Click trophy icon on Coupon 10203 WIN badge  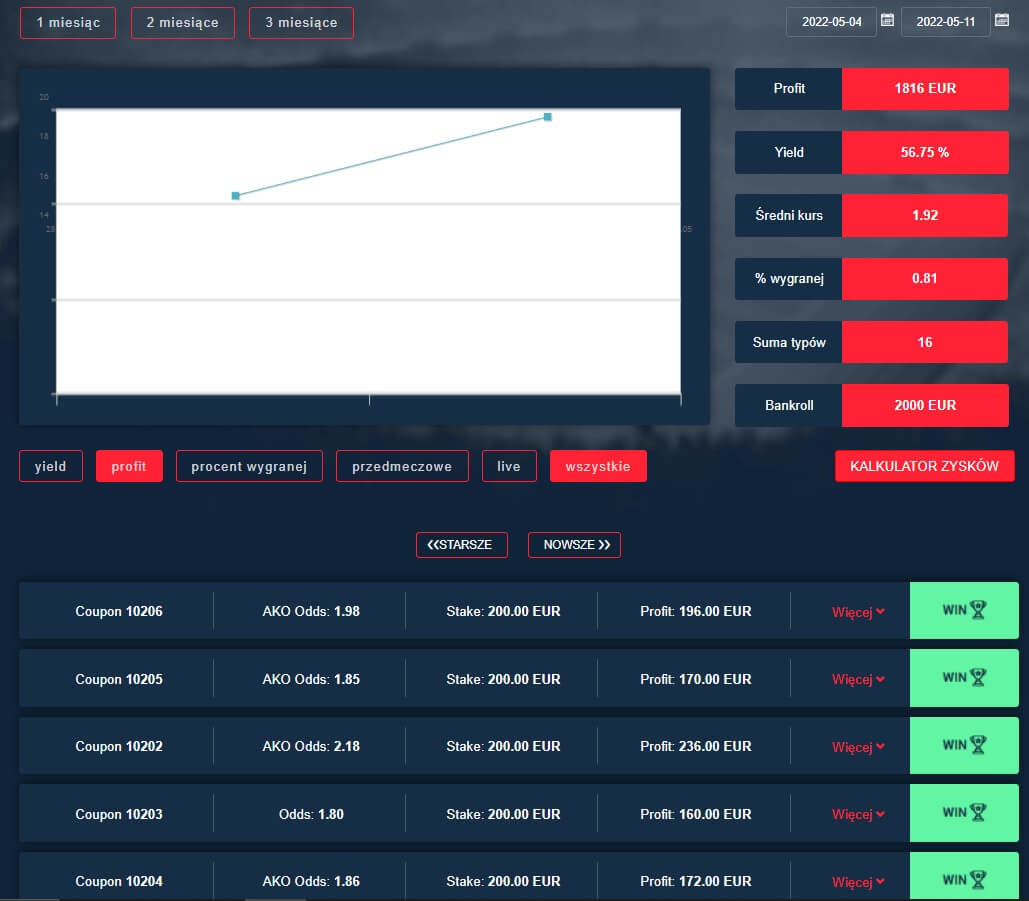click(x=977, y=813)
